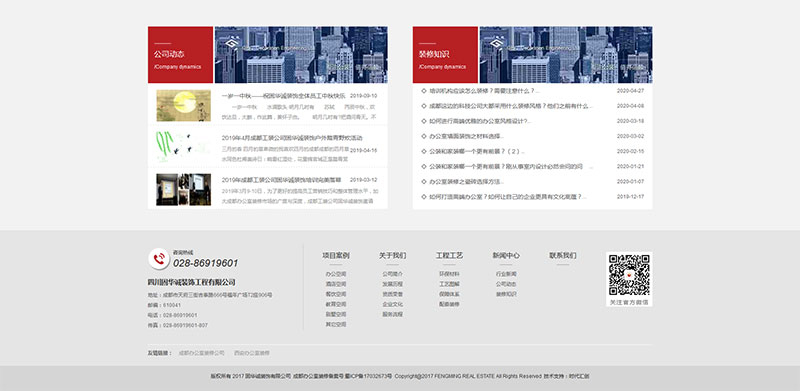The width and height of the screenshot is (800, 391).
Task: Select 联系我们 in footer navigation
Action: pos(563,255)
